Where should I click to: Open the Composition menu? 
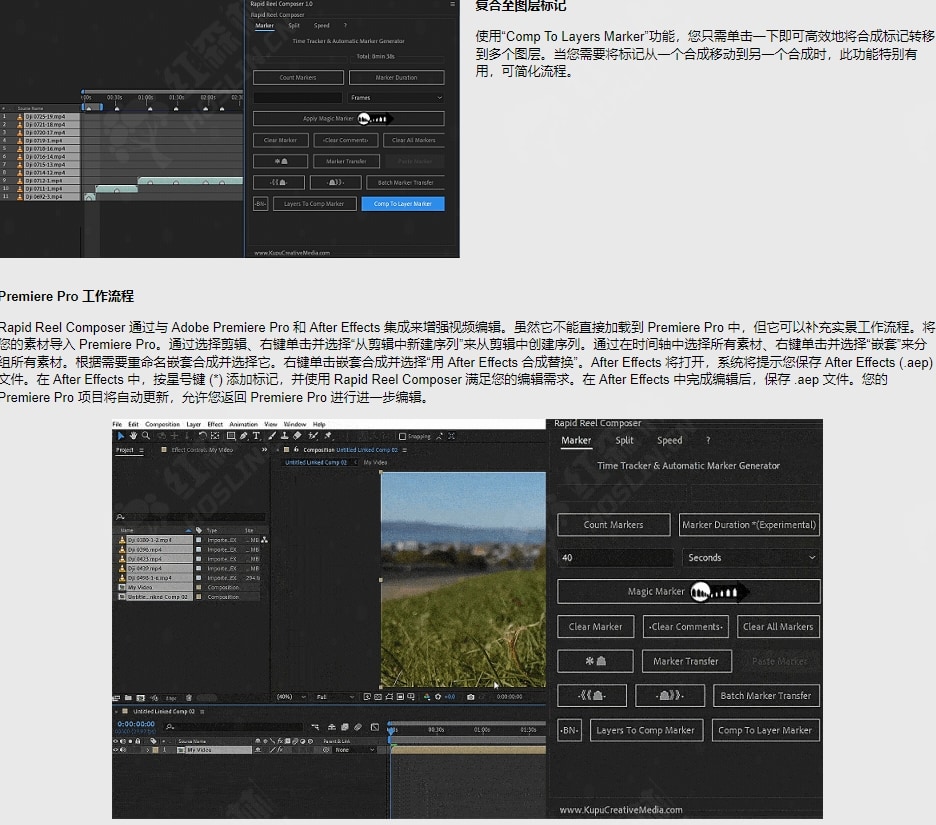[162, 424]
